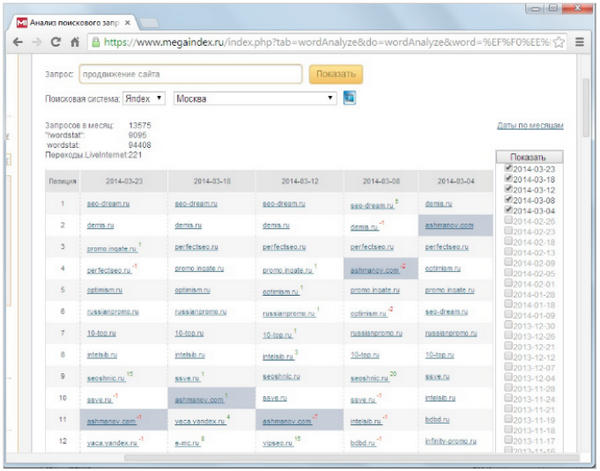Open perfectseo.ru link in 2014-03-18 column
600x471 pixels.
coord(196,247)
